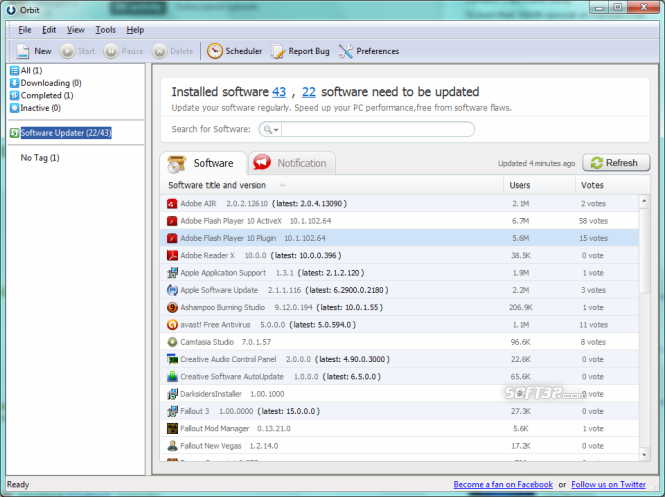
Task: Click into Search for Software field
Action: coord(377,129)
